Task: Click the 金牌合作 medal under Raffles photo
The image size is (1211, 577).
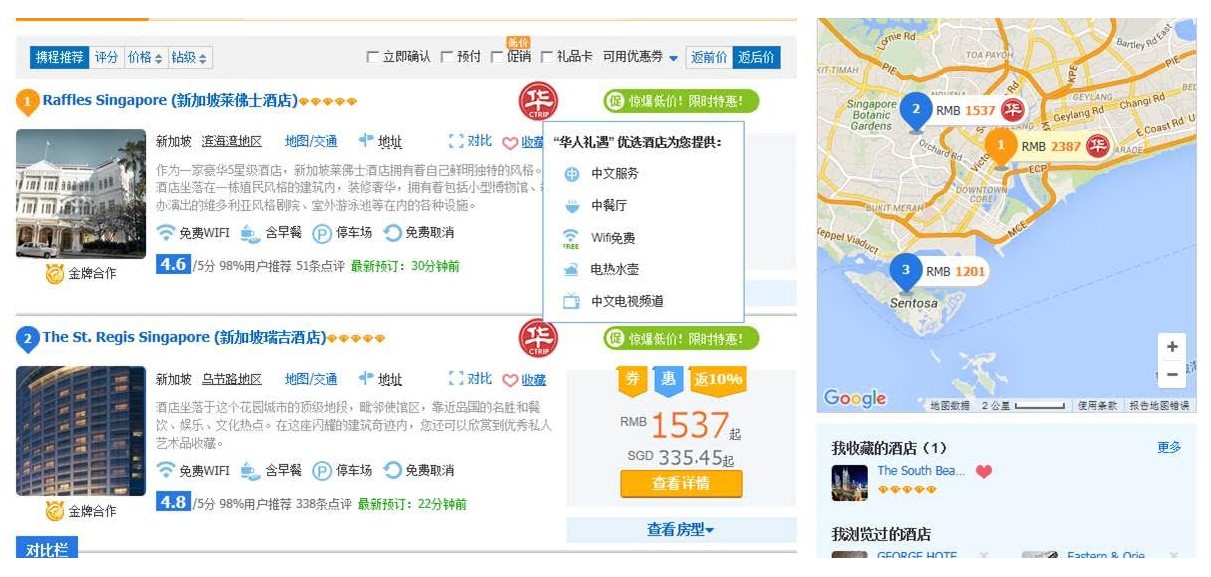Action: pos(55,273)
